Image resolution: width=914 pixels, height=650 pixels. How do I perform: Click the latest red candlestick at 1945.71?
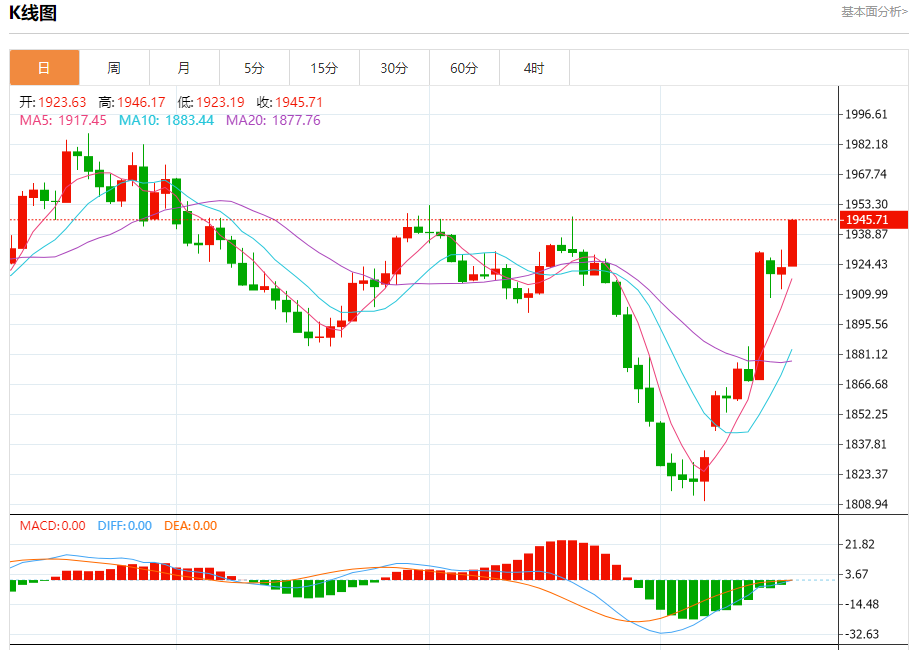tap(793, 243)
